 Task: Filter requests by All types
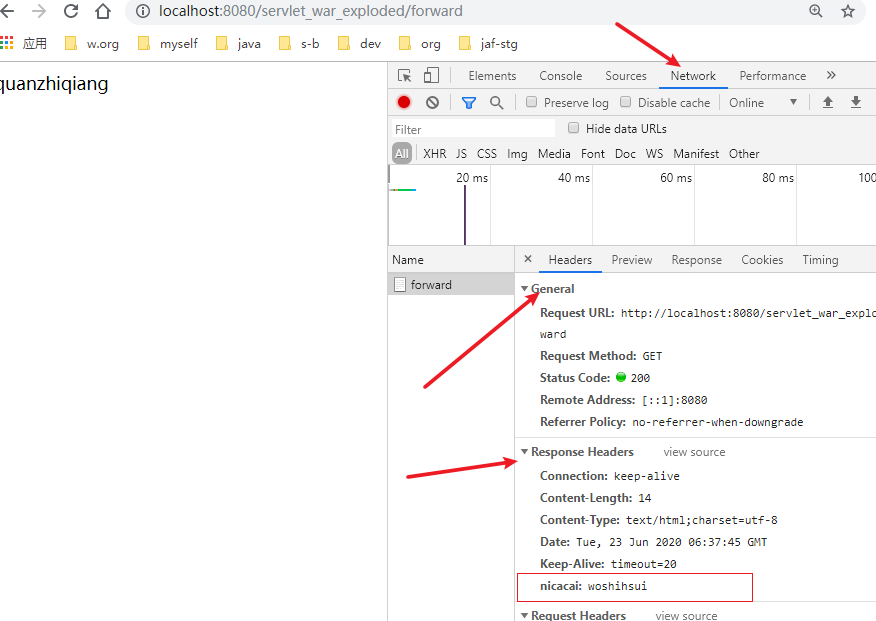coord(402,154)
